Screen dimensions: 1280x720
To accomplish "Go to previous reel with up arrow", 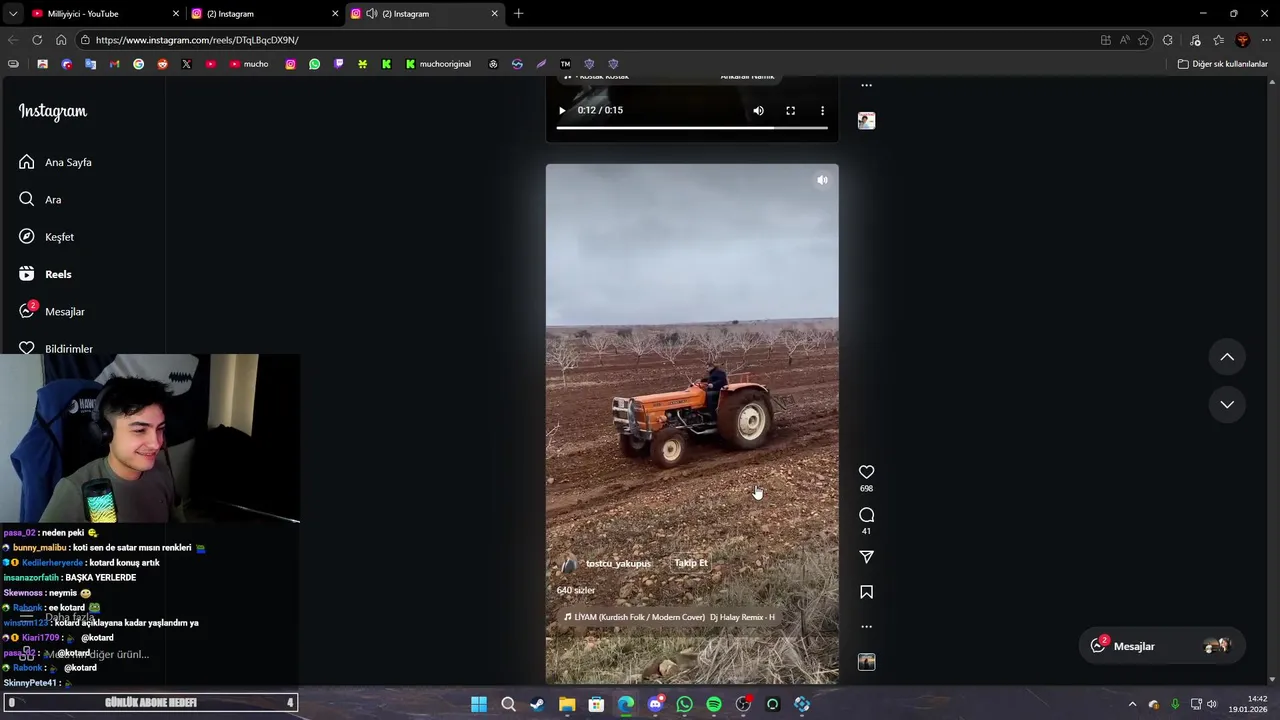I will coord(1227,357).
